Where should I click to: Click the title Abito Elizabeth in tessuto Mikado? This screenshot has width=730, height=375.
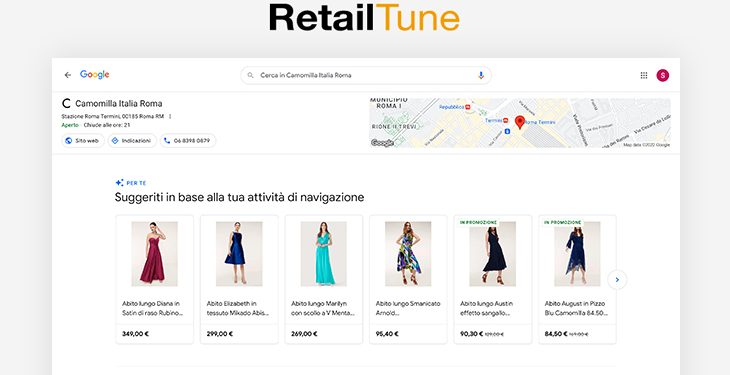238,308
